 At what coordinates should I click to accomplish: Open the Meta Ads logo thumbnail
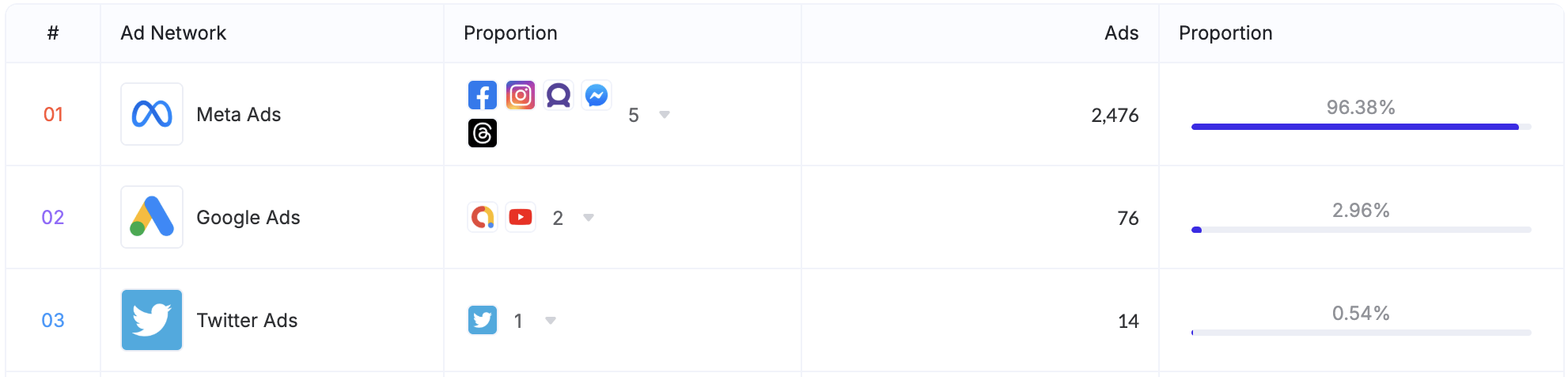coord(152,114)
